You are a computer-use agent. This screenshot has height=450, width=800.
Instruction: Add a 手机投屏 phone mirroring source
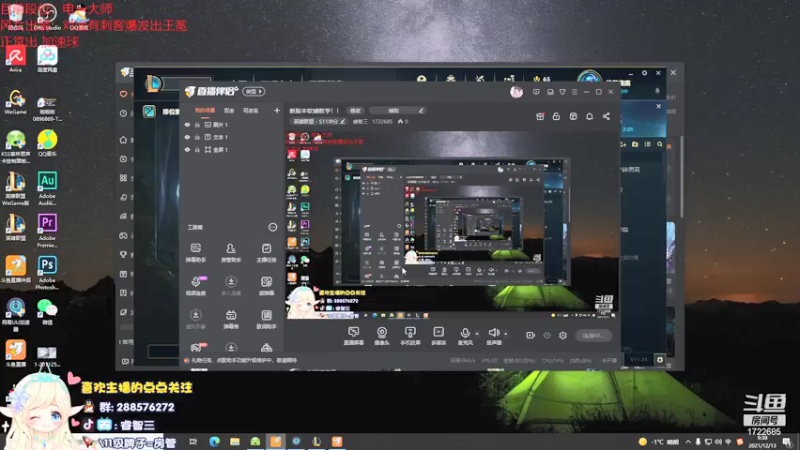(410, 336)
